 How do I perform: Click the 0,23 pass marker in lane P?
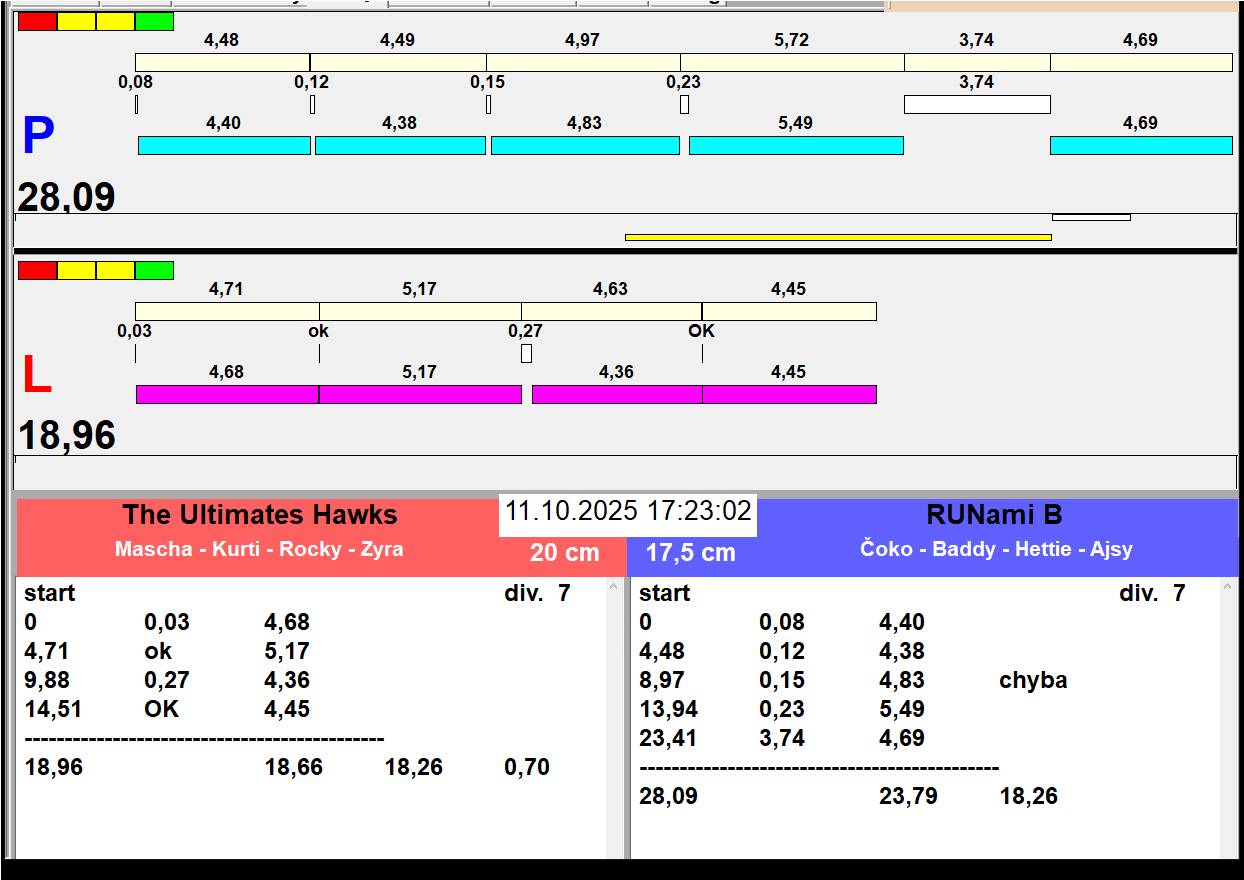[684, 104]
